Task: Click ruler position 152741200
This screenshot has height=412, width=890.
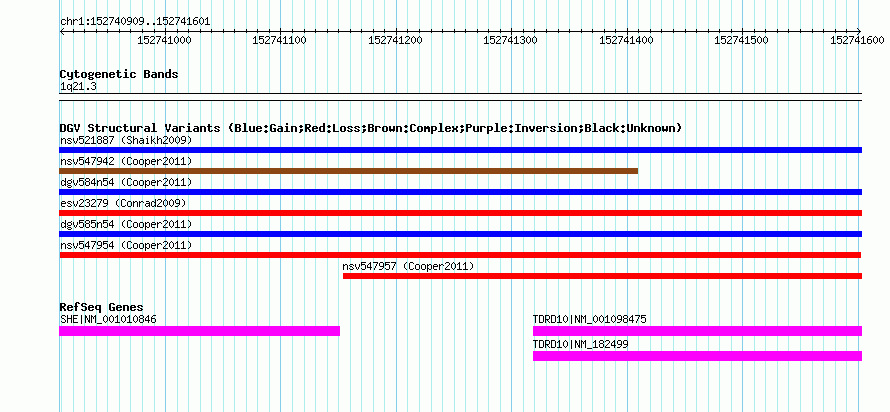Action: (396, 40)
